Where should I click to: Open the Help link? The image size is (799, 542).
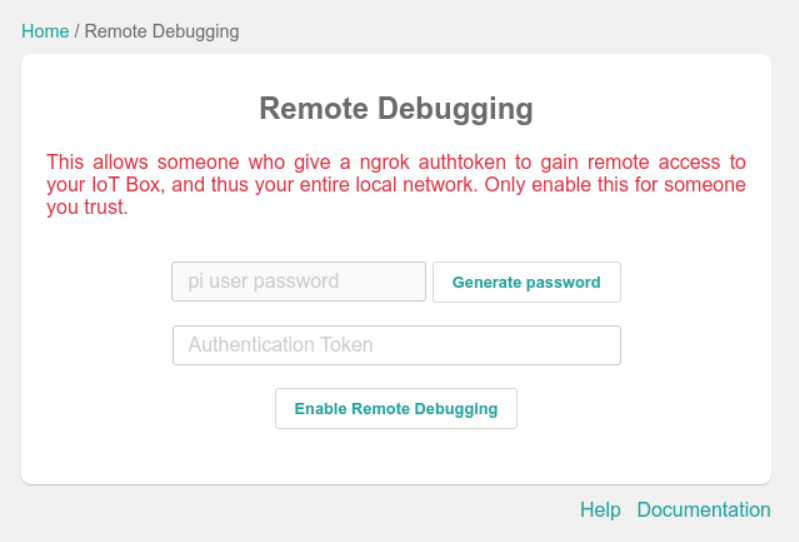[600, 510]
